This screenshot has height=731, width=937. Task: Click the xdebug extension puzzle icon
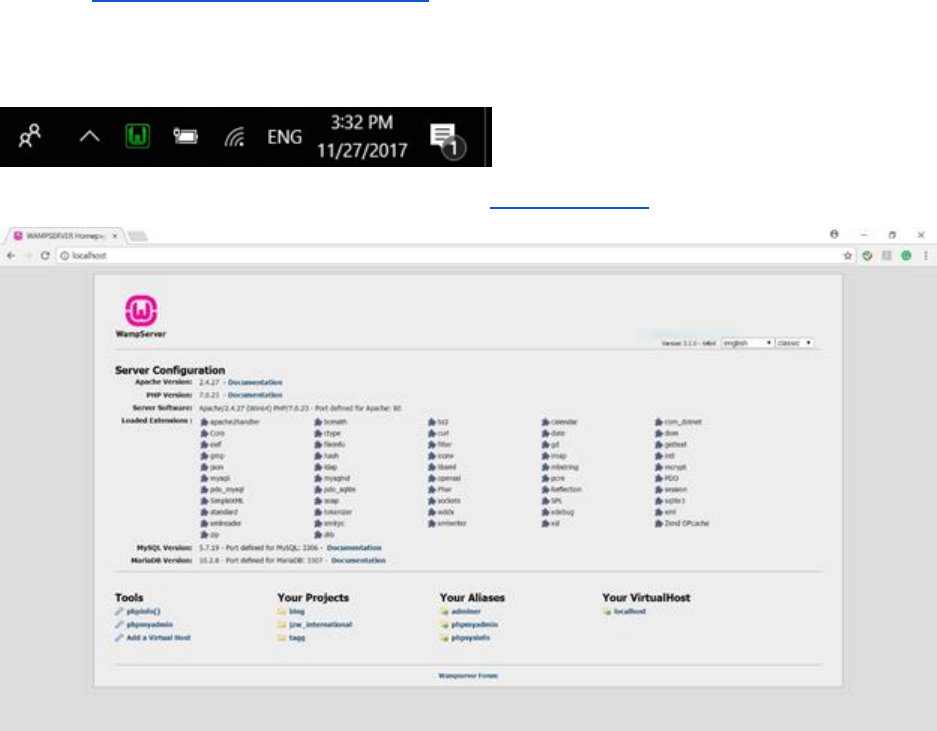pyautogui.click(x=545, y=512)
